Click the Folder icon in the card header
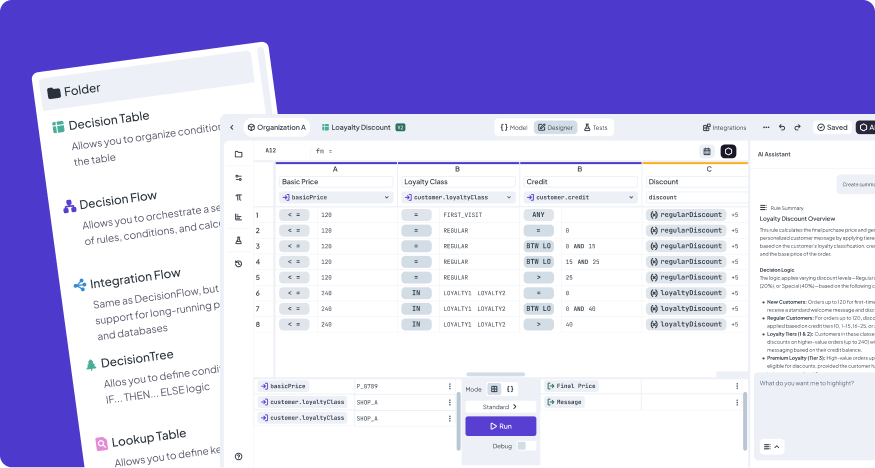 [54, 93]
